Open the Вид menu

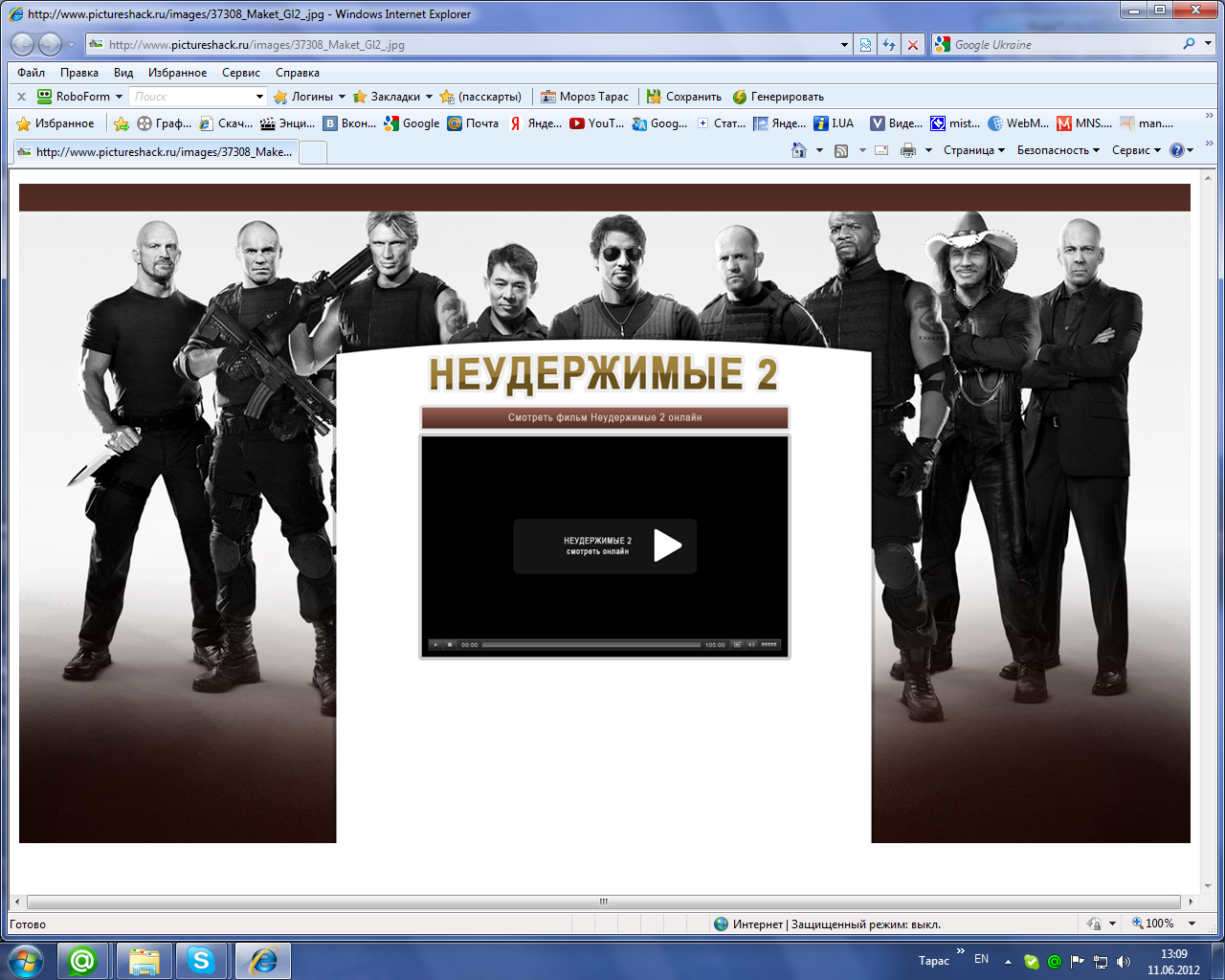coord(123,73)
